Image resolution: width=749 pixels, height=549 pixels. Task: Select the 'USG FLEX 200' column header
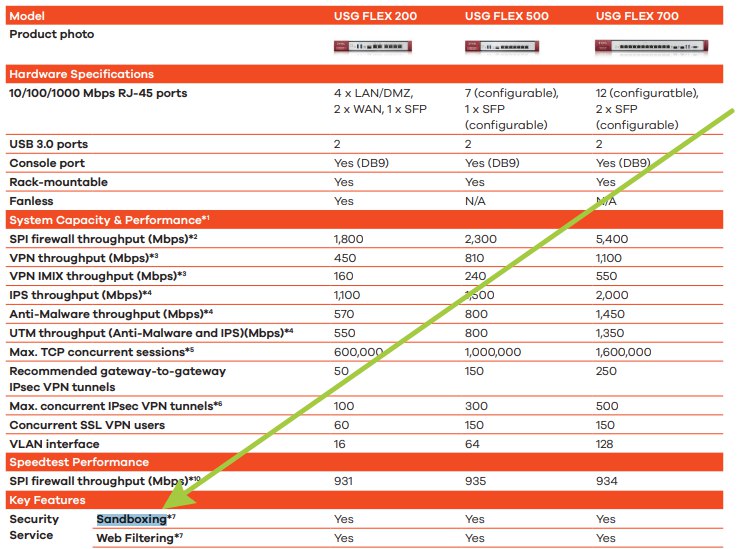(375, 16)
